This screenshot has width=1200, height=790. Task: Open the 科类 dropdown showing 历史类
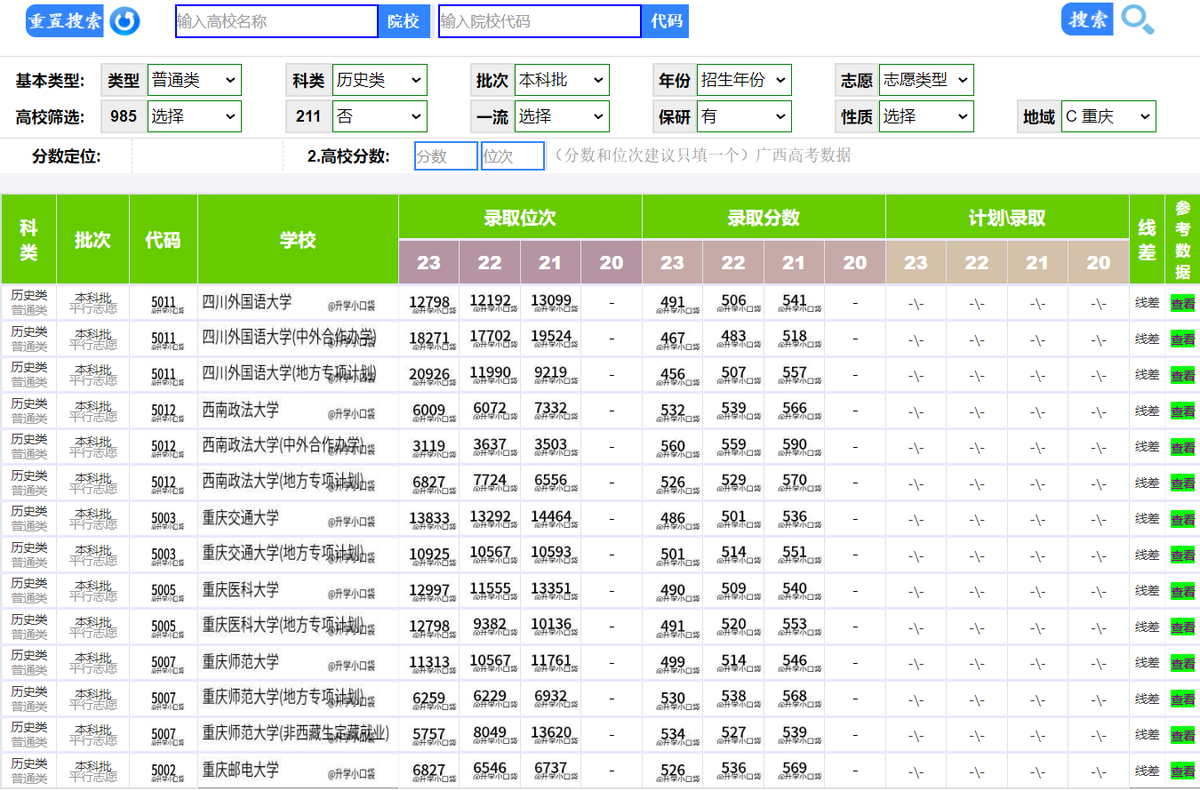pos(379,80)
